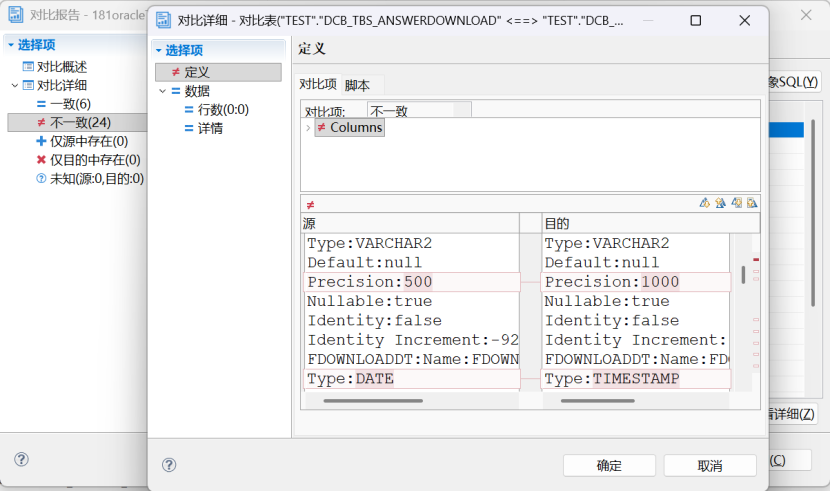Select 仅目的中存在(0) in the report tree
Screen dimensions: 831x491
(x=95, y=160)
